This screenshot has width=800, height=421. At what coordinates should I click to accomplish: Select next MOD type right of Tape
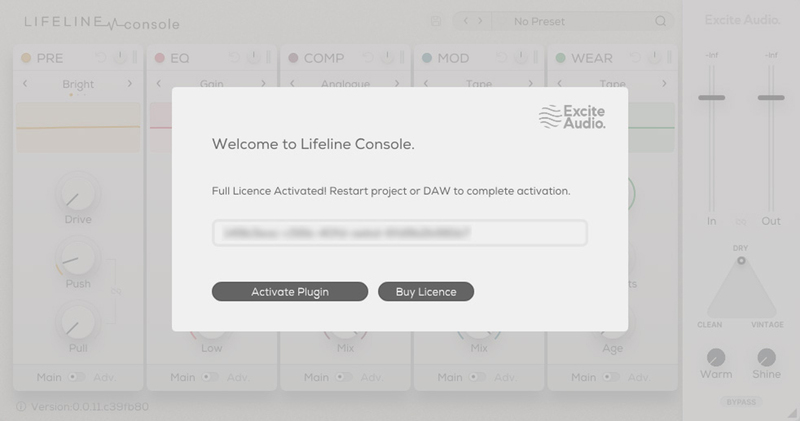531,83
